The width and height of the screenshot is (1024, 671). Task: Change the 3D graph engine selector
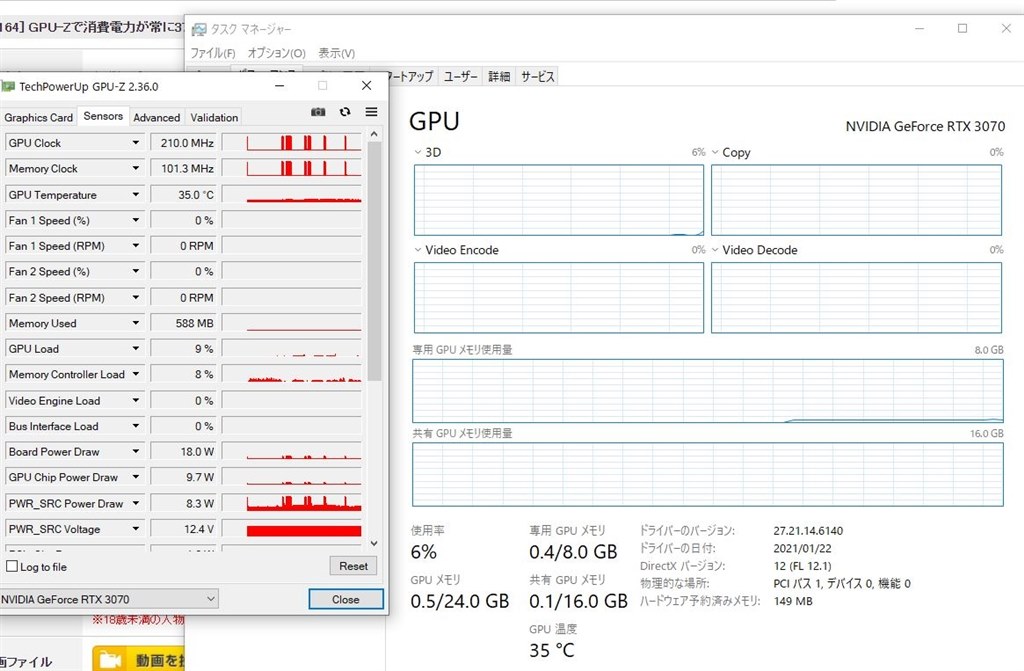click(x=418, y=152)
